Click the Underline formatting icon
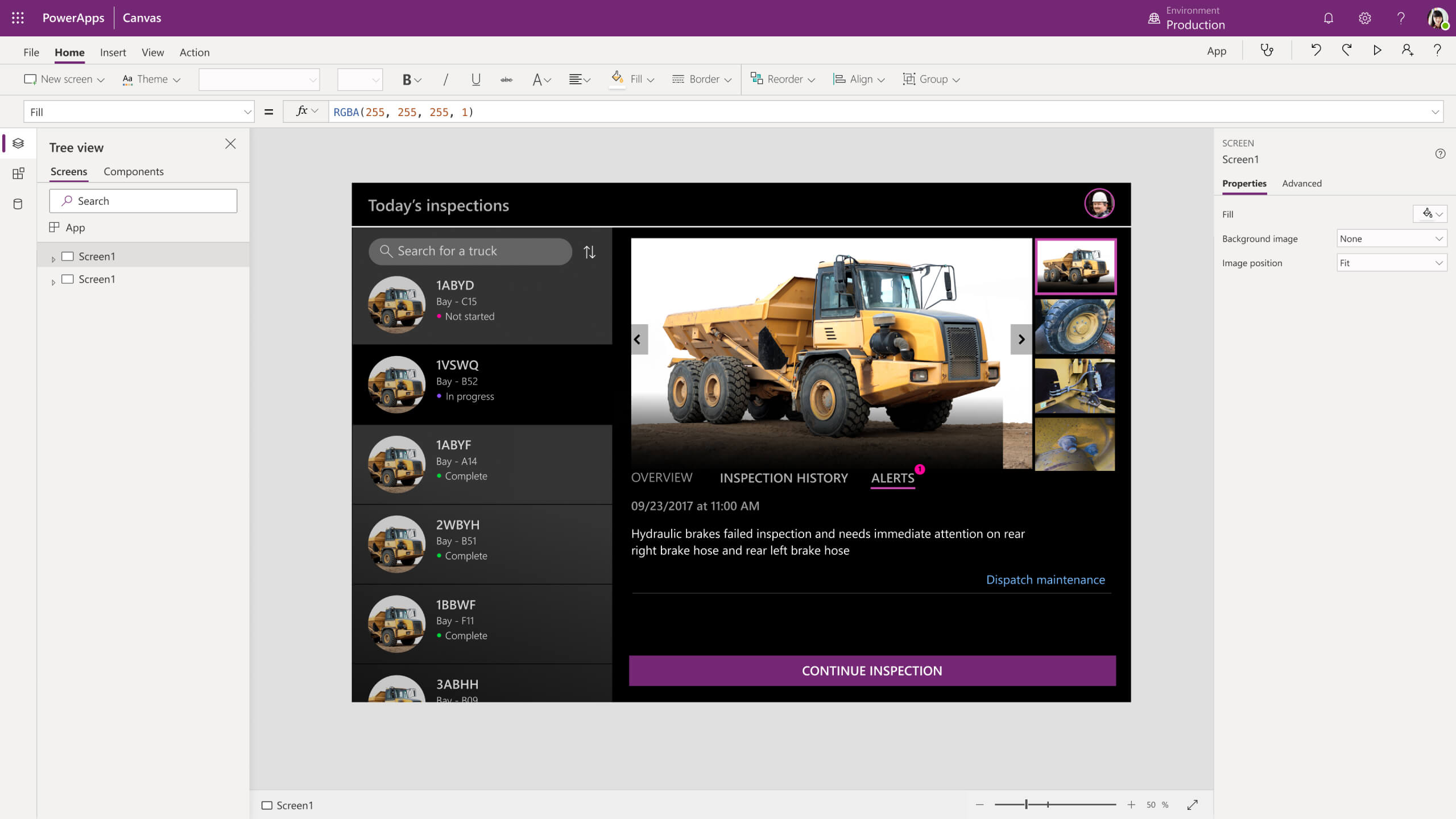 click(476, 79)
